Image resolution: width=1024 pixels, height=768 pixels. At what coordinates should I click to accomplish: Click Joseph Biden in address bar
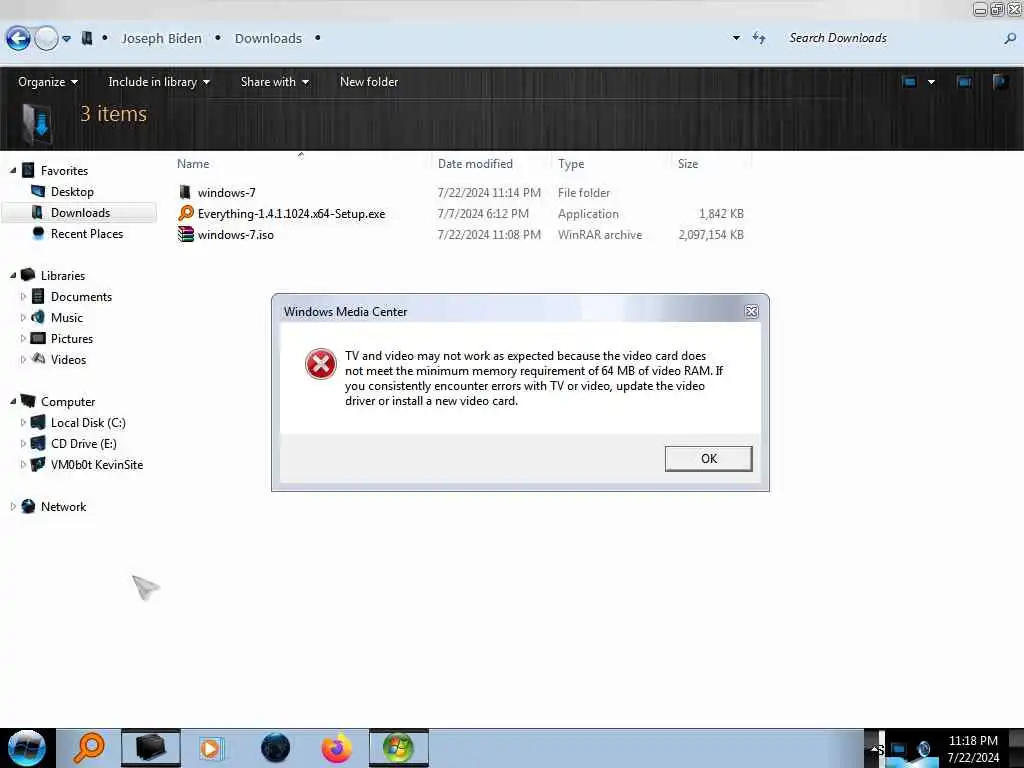(x=161, y=39)
